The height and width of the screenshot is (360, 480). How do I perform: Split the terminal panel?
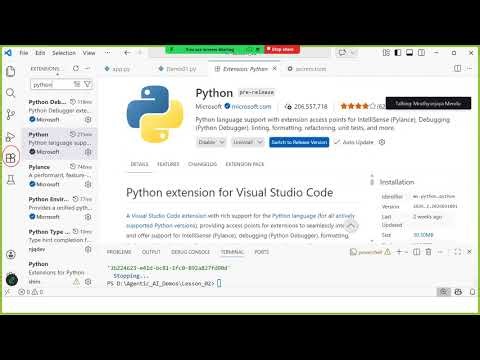(x=417, y=252)
